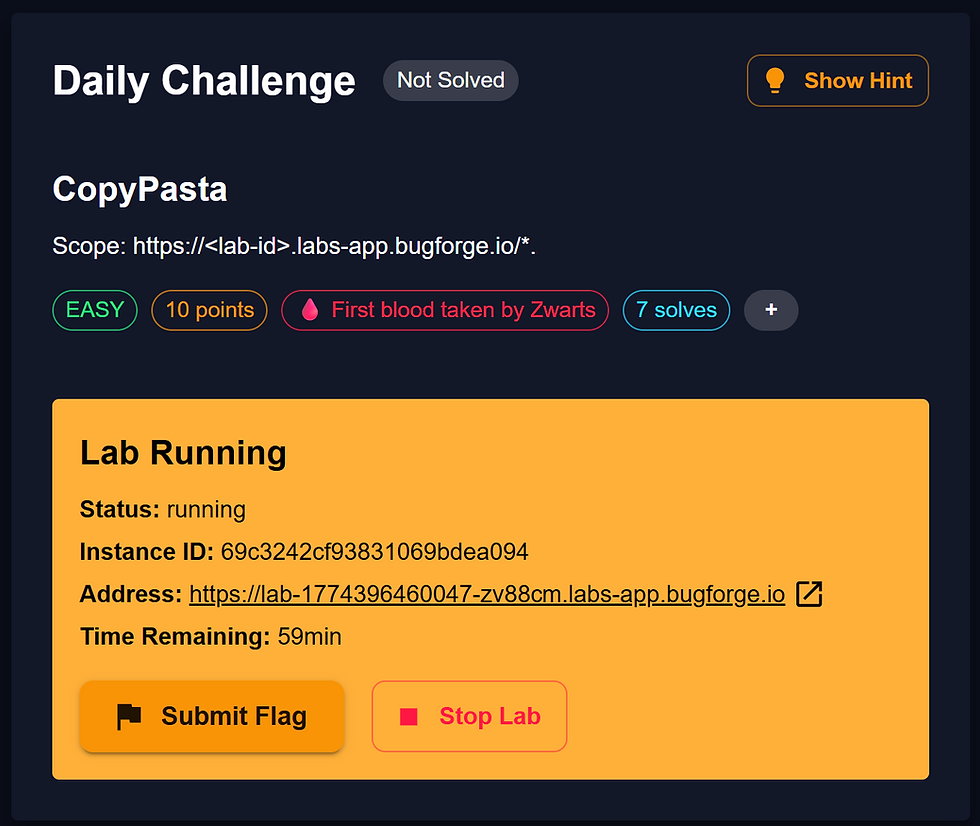The height and width of the screenshot is (826, 980).
Task: Toggle the First blood taken by Zwarts badge
Action: click(445, 310)
